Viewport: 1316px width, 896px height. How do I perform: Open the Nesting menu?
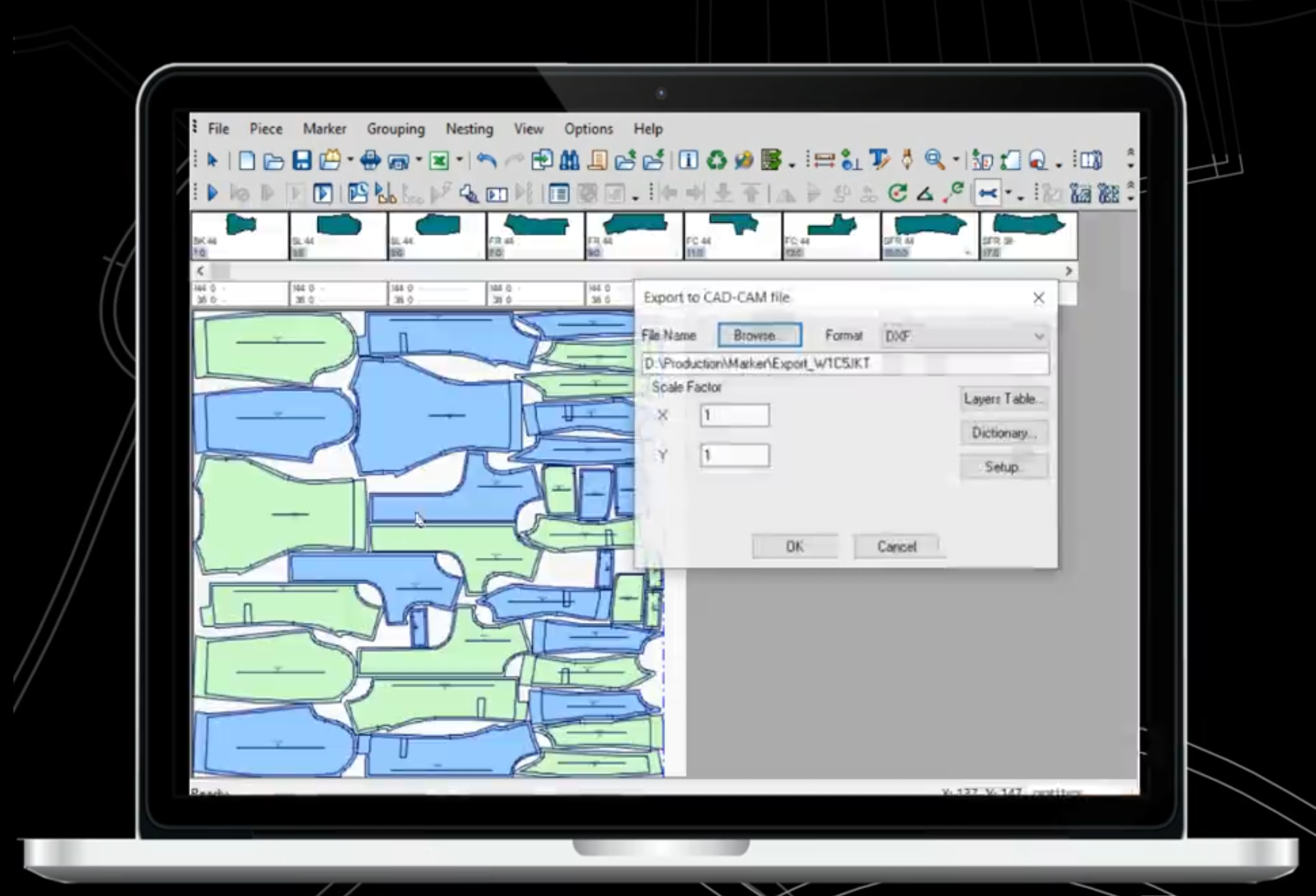click(x=469, y=130)
